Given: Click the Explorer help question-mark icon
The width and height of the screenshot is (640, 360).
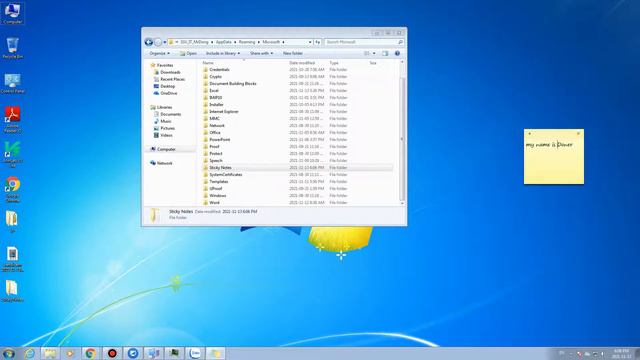Looking at the screenshot, I should click(397, 53).
